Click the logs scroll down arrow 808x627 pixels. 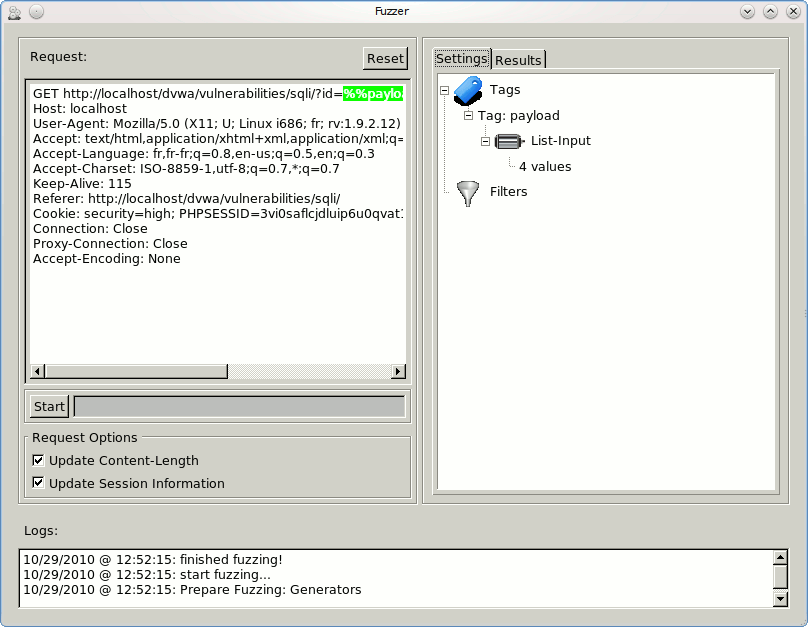click(781, 598)
